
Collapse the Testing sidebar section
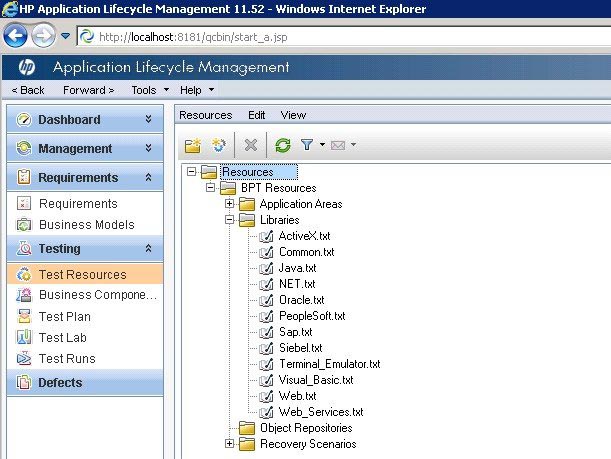85,249
